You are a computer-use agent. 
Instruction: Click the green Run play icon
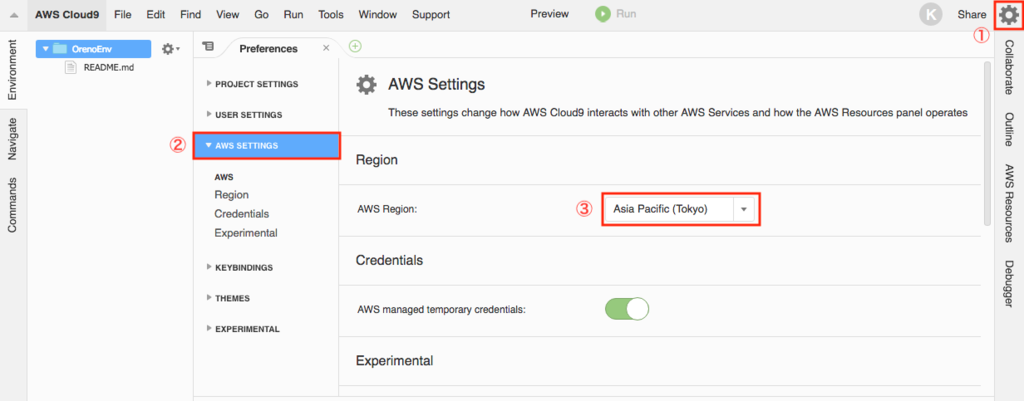603,15
